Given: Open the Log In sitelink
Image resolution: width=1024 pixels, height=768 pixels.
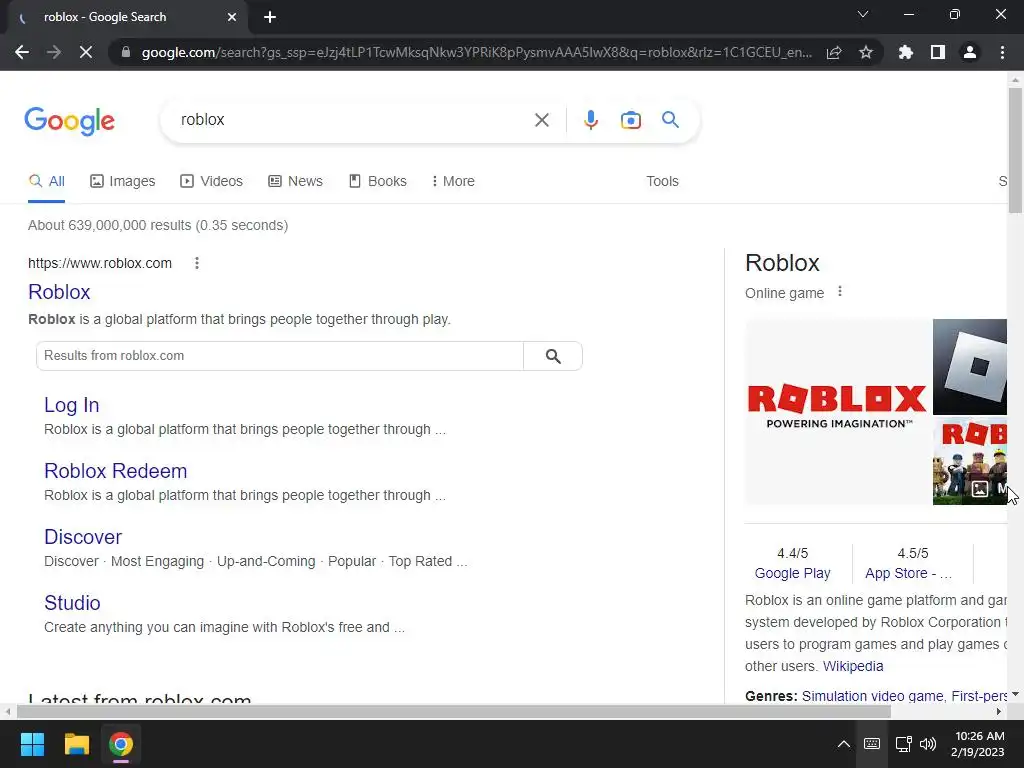Looking at the screenshot, I should [71, 405].
